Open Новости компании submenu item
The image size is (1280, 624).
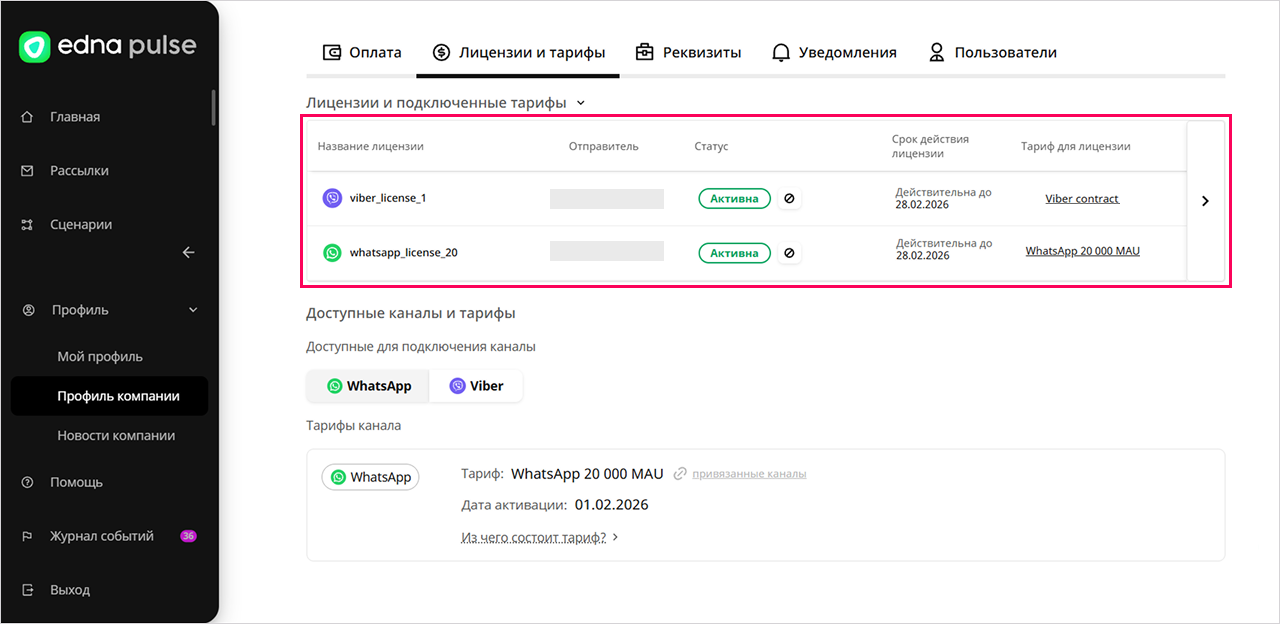click(116, 436)
